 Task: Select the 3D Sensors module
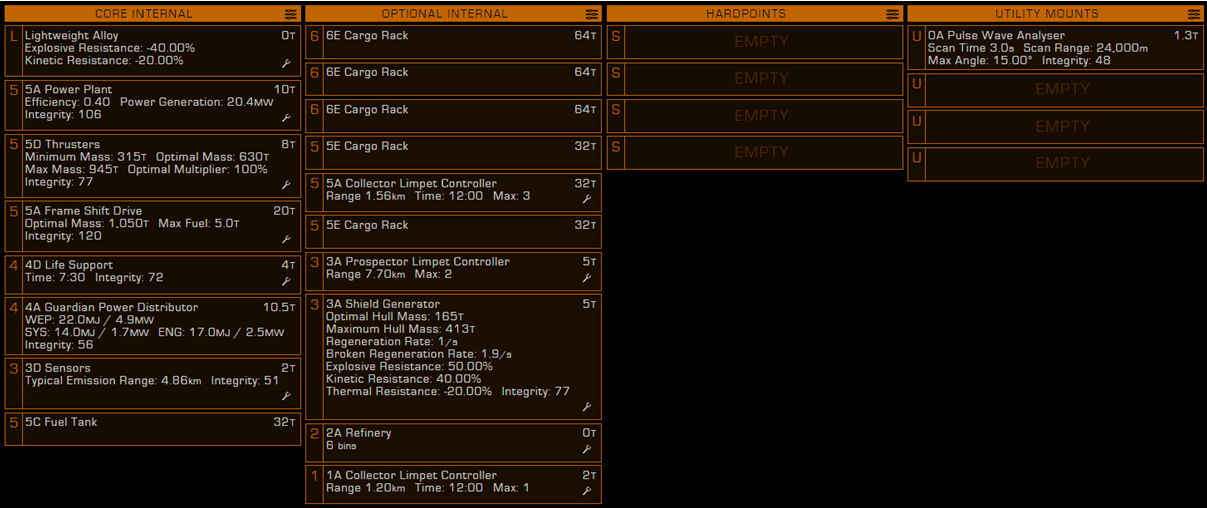click(x=153, y=382)
